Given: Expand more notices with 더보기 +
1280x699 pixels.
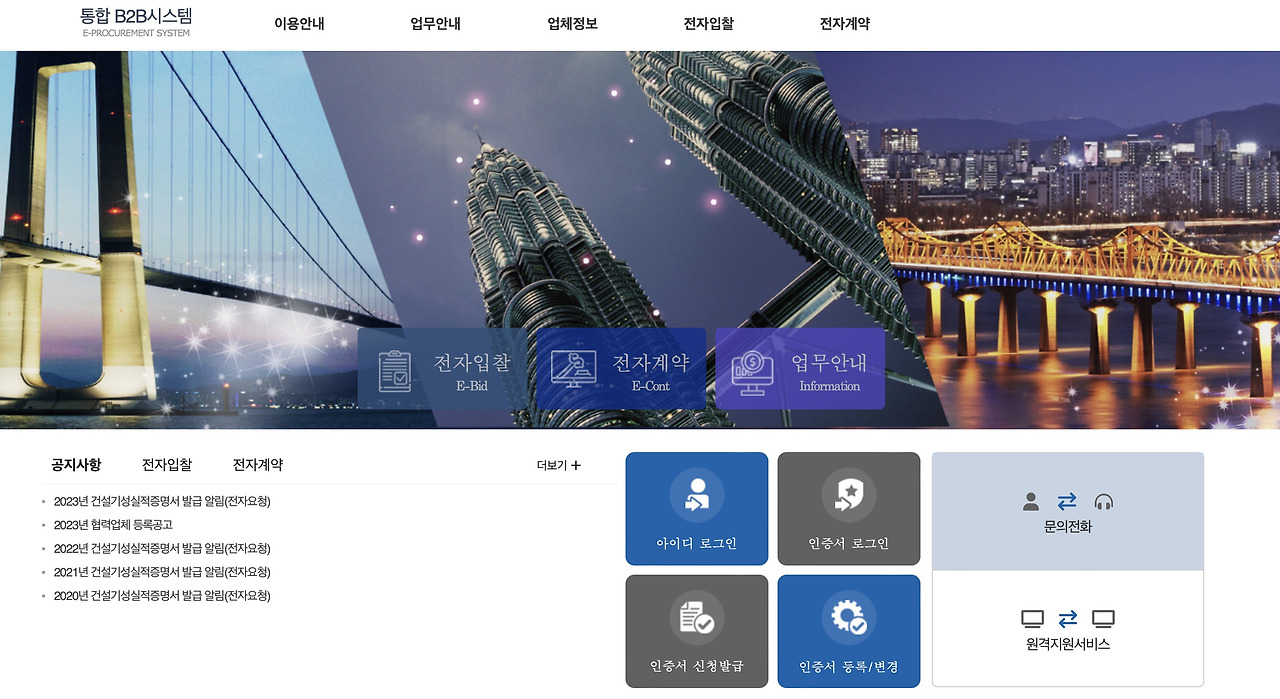Looking at the screenshot, I should point(556,465).
